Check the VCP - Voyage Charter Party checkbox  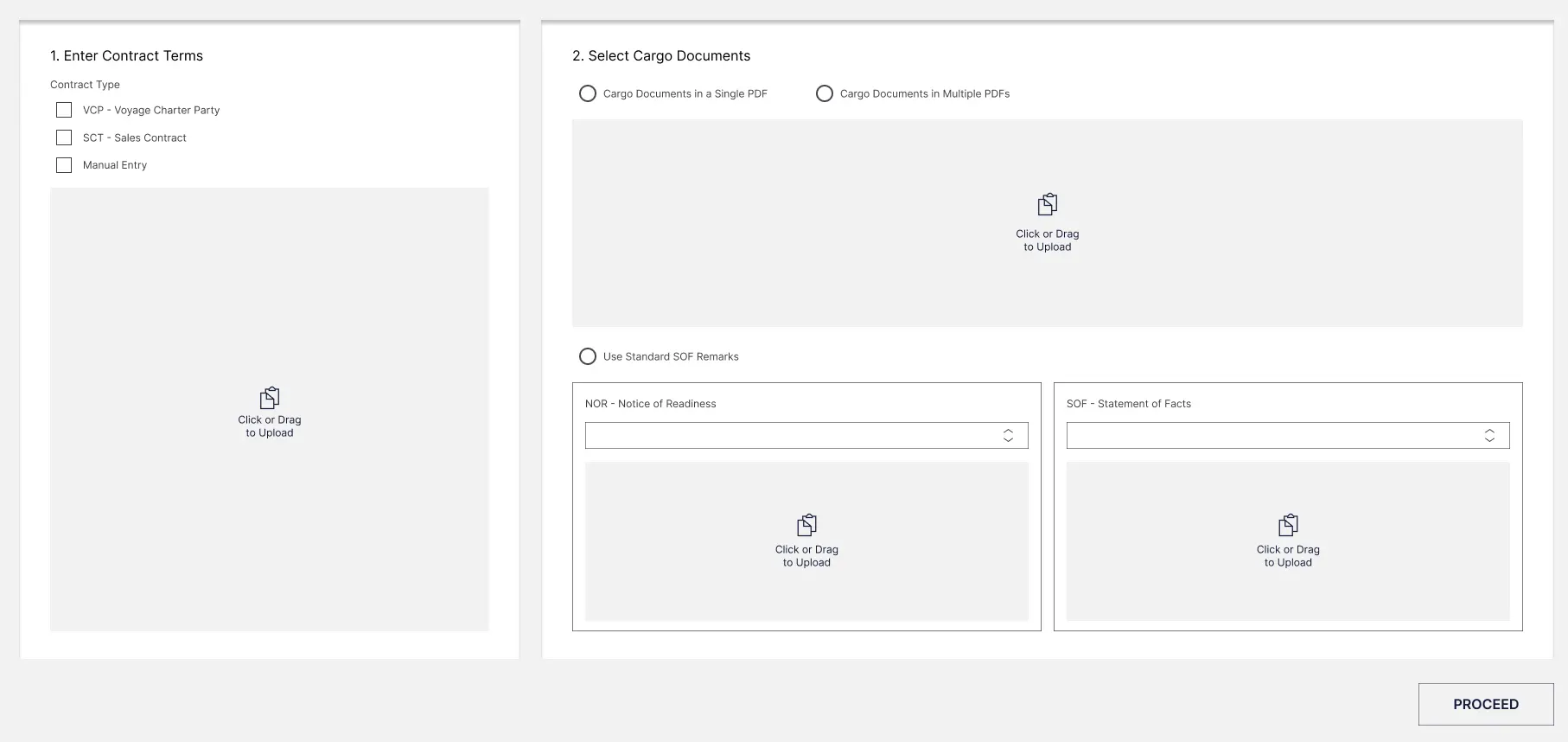[64, 110]
